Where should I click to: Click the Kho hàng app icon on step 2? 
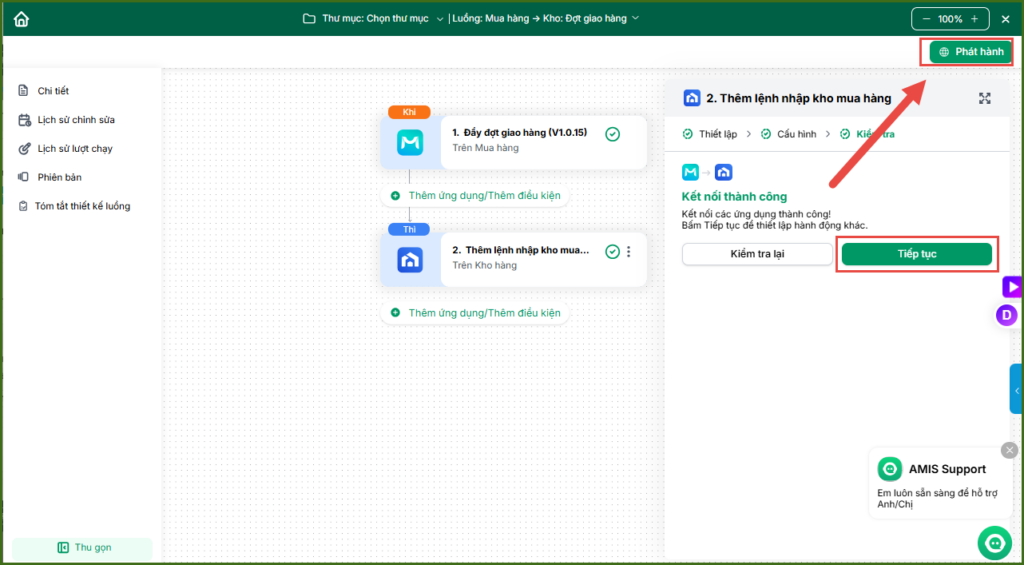410,261
